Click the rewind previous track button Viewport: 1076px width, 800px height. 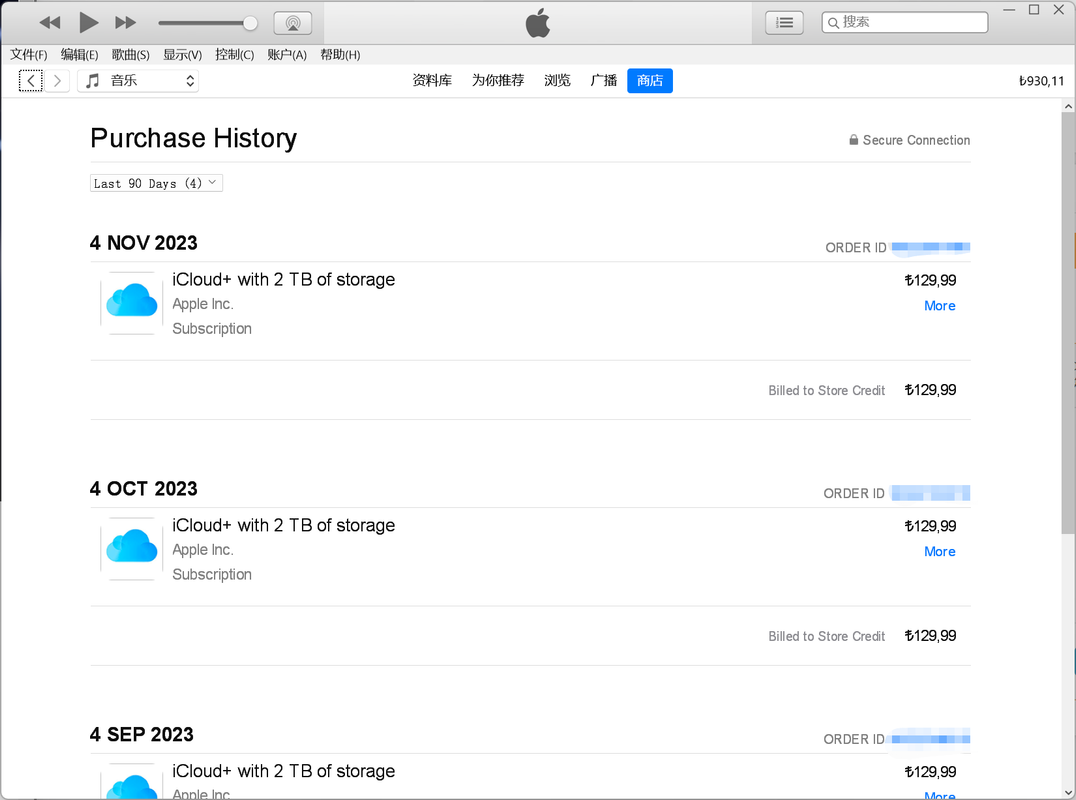coord(49,23)
